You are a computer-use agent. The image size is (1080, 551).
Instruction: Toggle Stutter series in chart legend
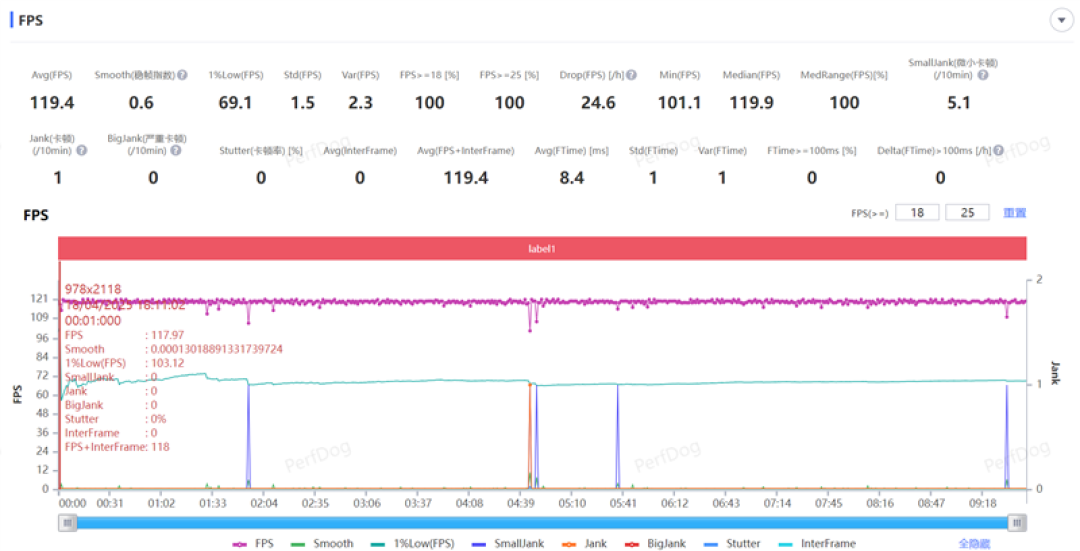tap(731, 543)
